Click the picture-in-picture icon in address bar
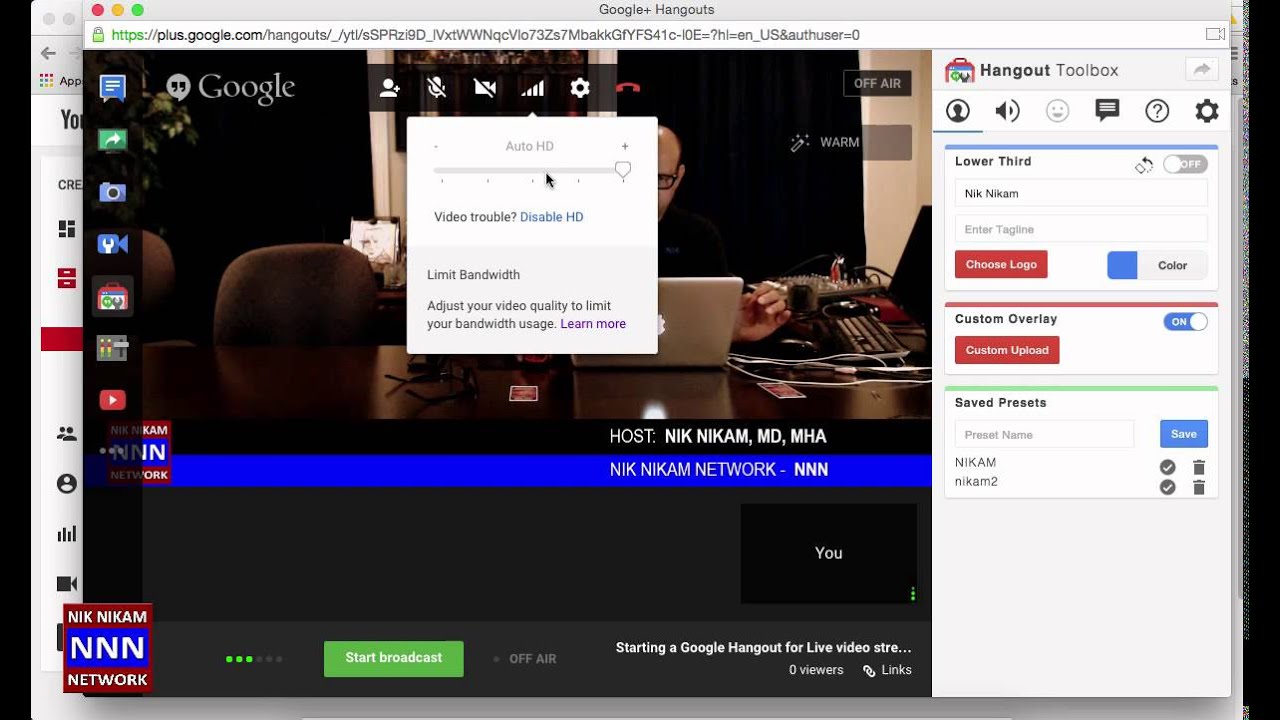Screen dimensions: 1280x720 (x=1215, y=34)
